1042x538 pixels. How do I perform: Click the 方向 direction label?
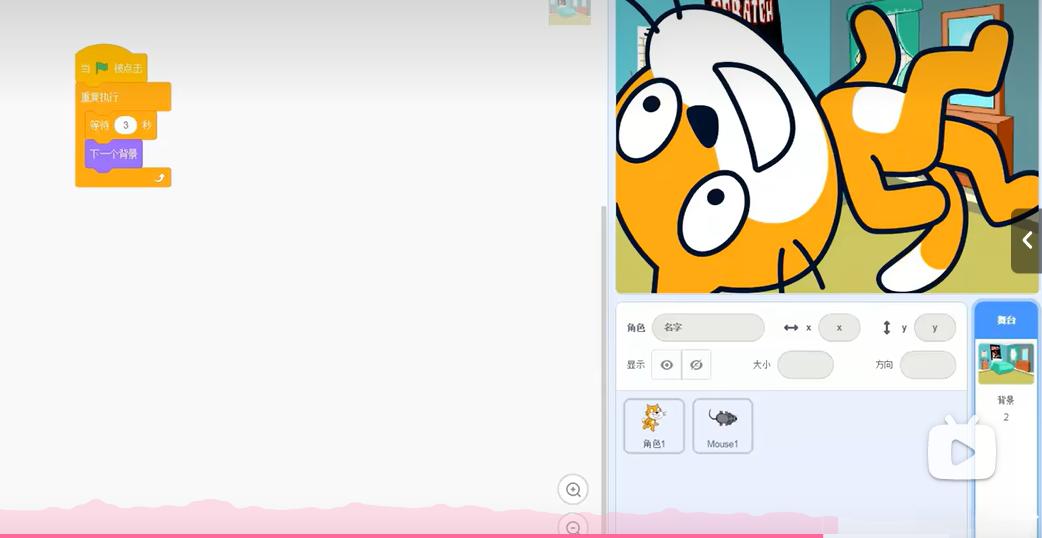coord(884,365)
